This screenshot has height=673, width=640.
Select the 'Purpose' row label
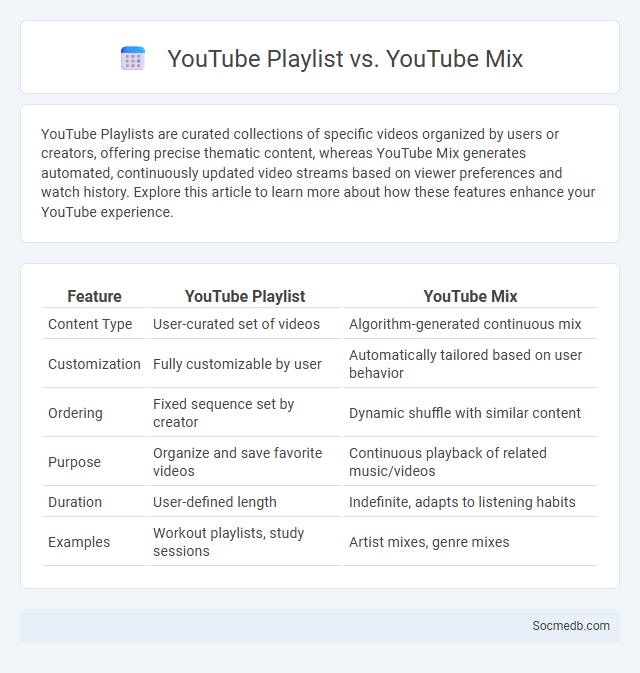coord(75,462)
